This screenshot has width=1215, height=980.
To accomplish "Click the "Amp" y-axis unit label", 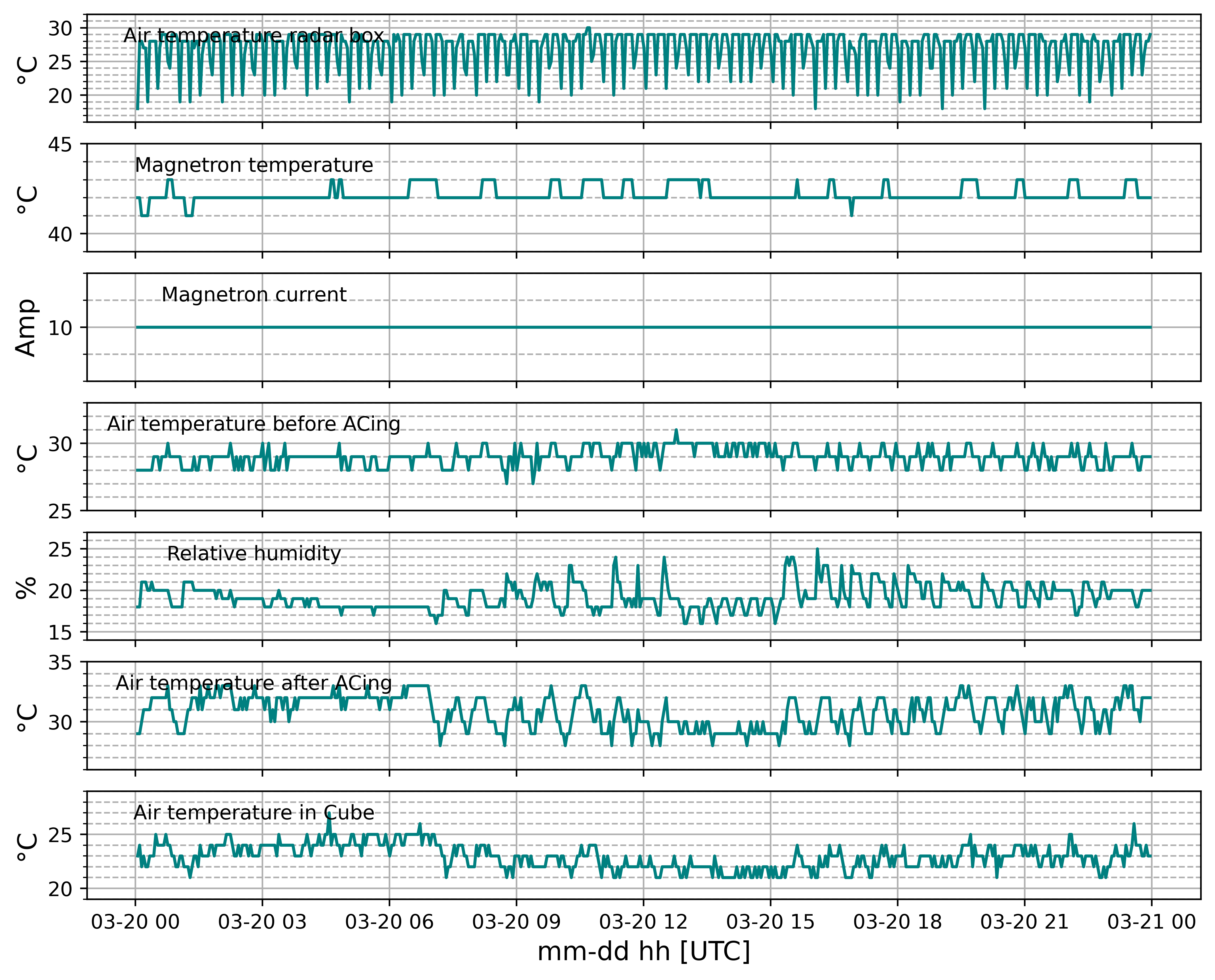I will (x=26, y=328).
